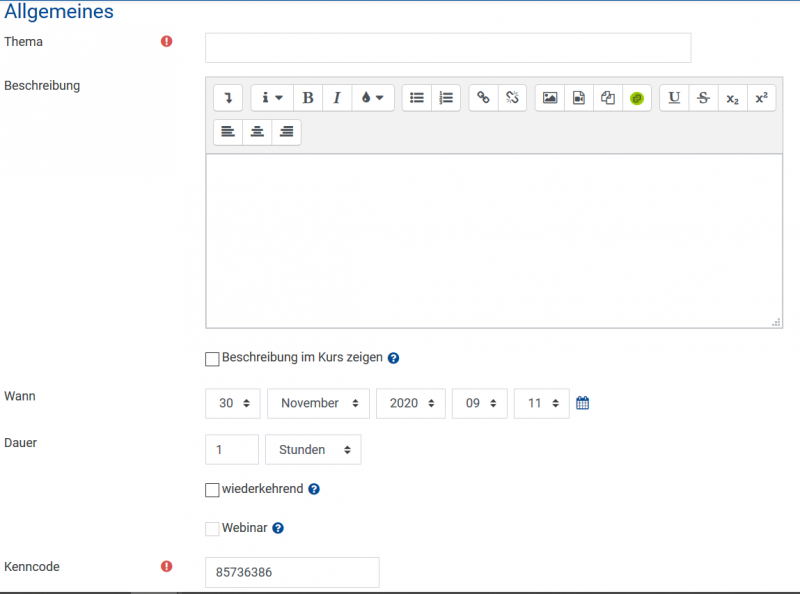Apply superscript formatting

coord(762,98)
